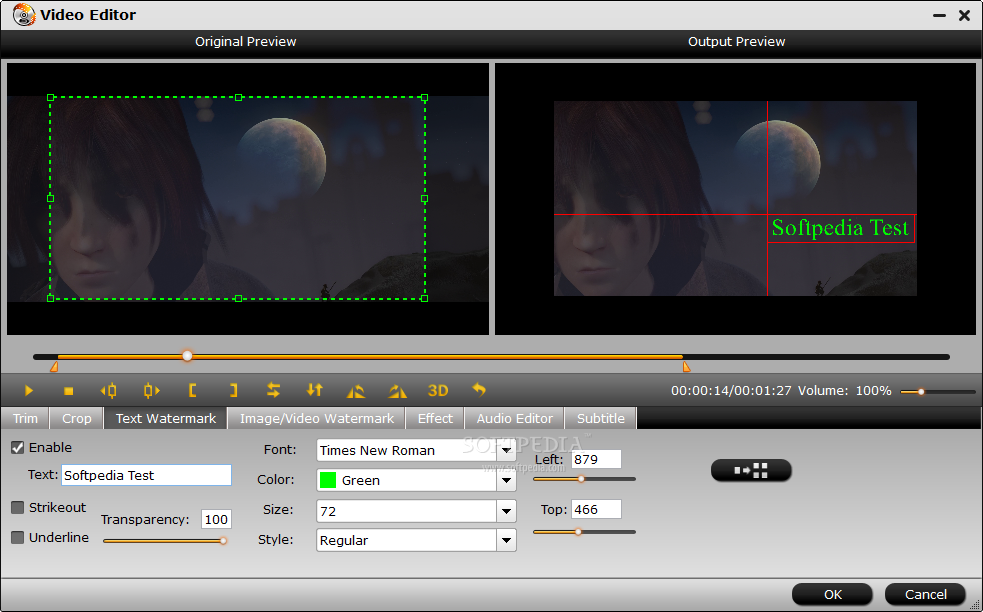The image size is (983, 612).
Task: Disable the Enable watermark checkbox
Action: point(18,447)
